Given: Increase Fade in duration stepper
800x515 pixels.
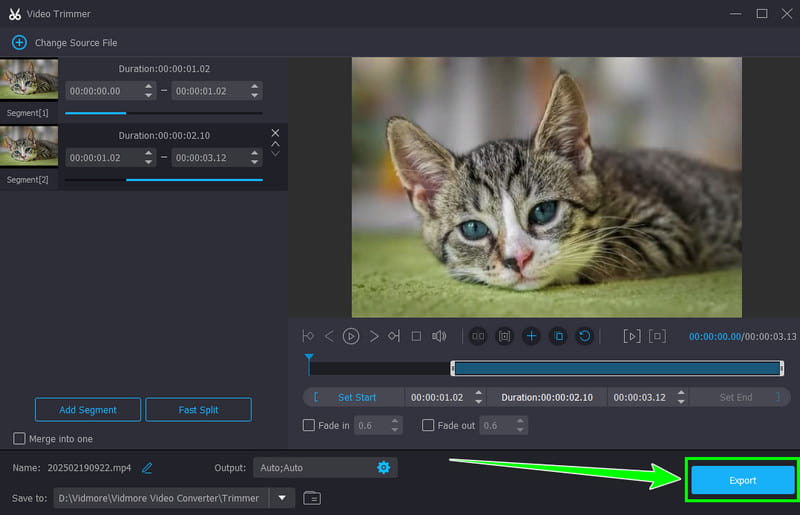Looking at the screenshot, I should coord(395,421).
